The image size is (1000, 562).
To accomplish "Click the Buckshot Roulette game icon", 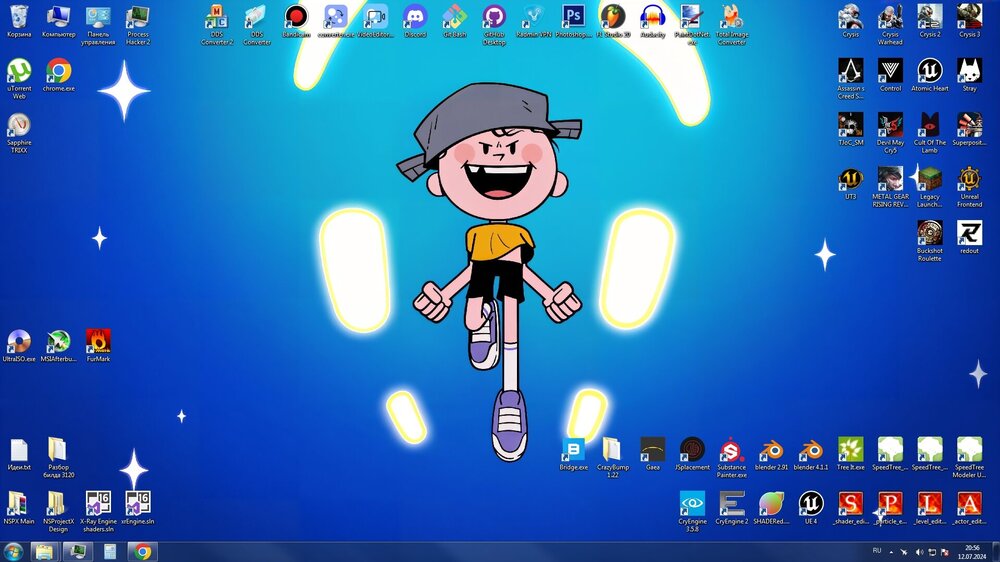I will 929,234.
